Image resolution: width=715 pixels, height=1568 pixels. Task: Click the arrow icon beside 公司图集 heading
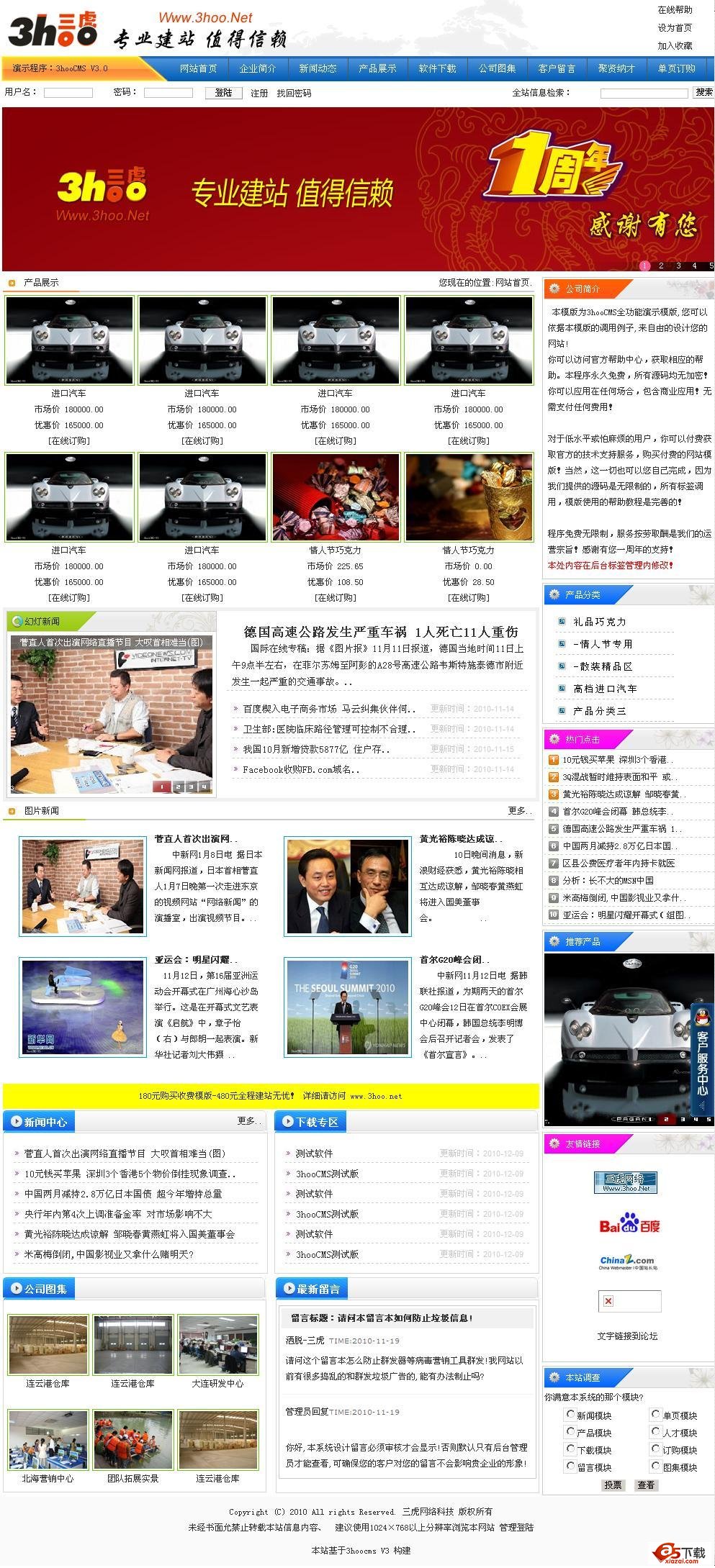pyautogui.click(x=16, y=1288)
